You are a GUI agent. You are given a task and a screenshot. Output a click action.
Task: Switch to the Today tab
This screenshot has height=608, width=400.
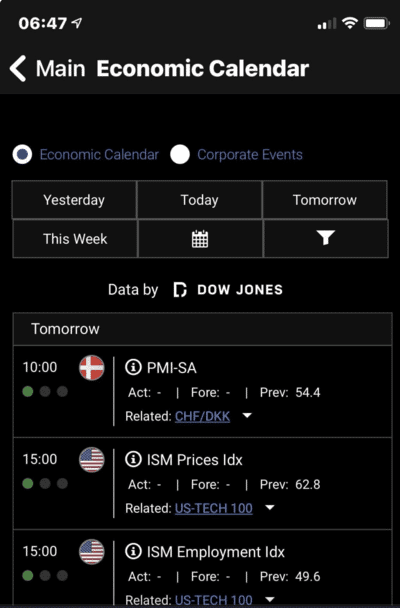pyautogui.click(x=200, y=200)
